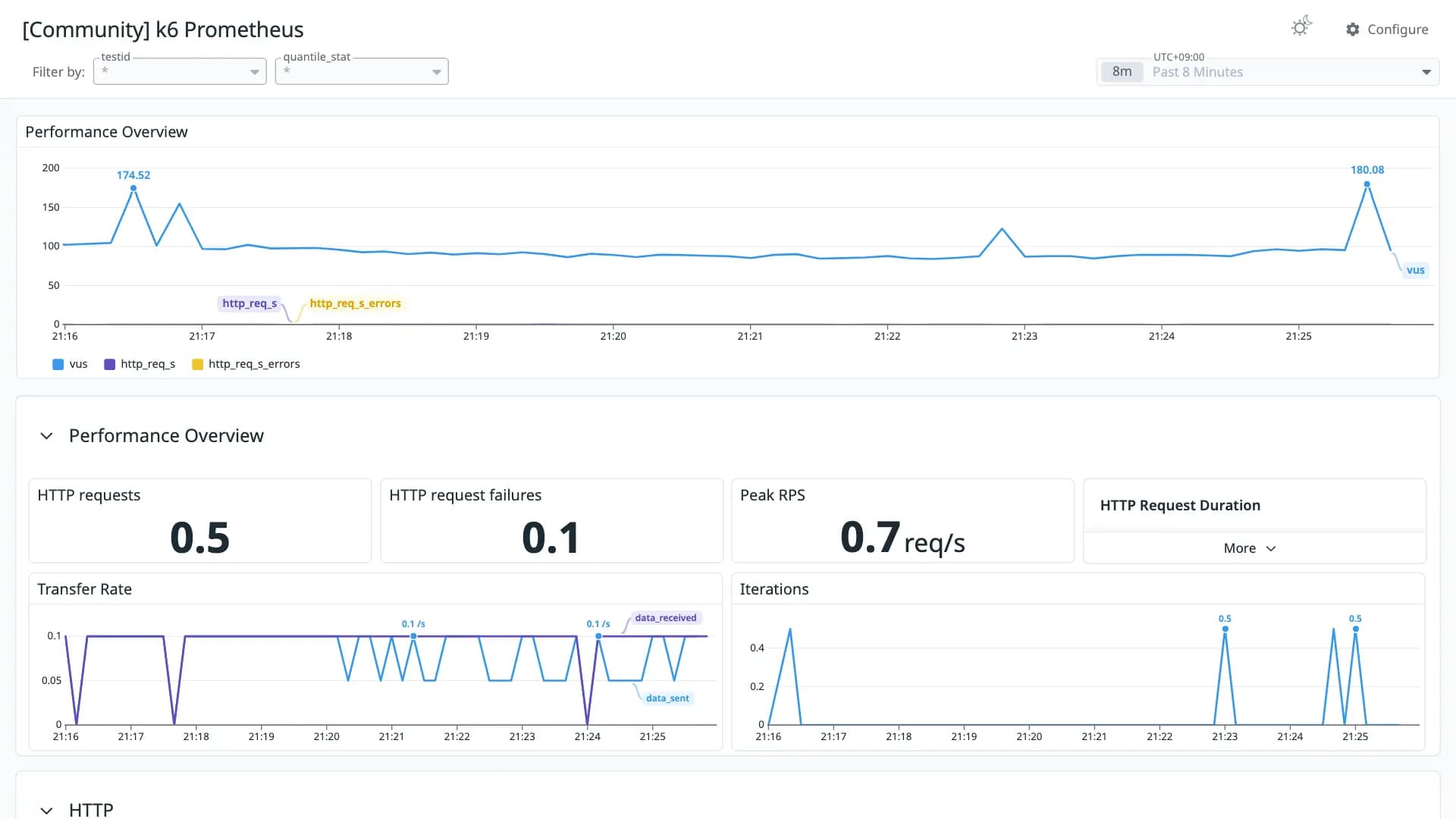Click the http_req_s_errors chart series label
Screen dimensions: 1456x819
click(x=355, y=303)
